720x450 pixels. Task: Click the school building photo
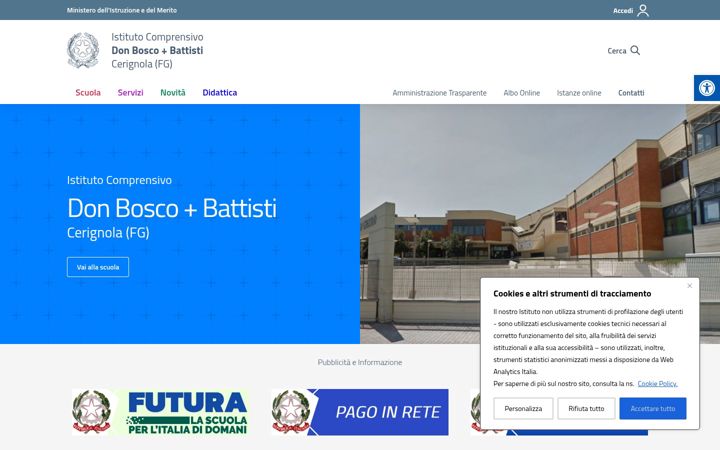tap(540, 224)
